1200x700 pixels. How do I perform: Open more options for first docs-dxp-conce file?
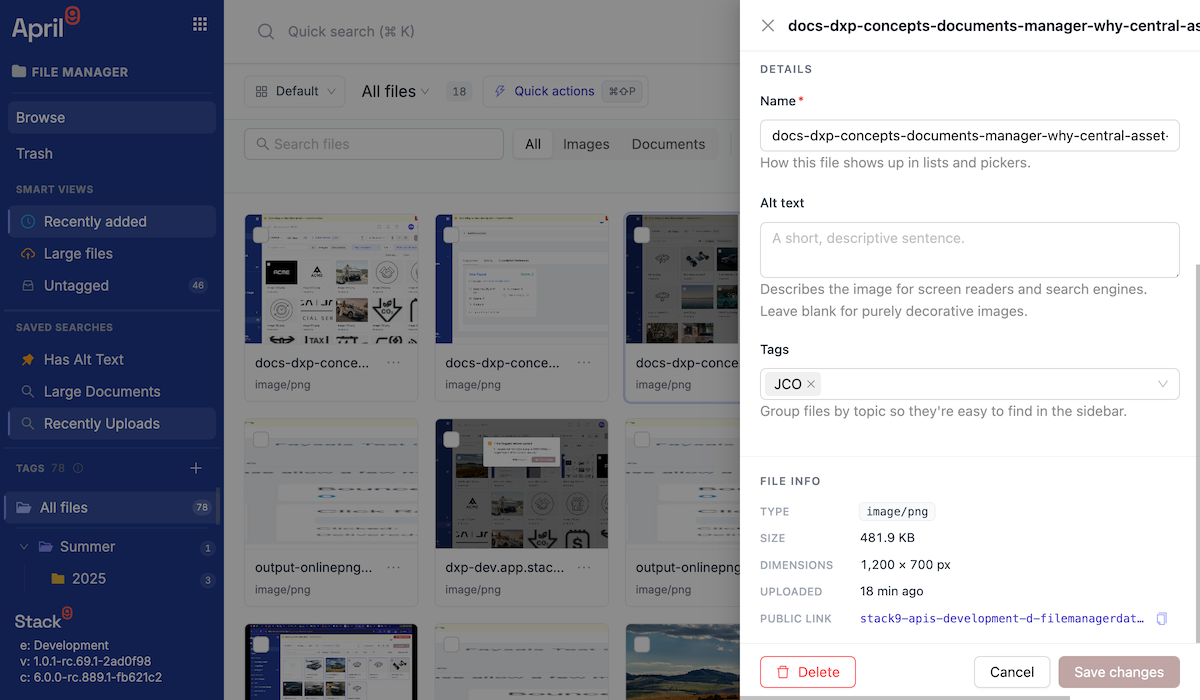click(x=394, y=363)
